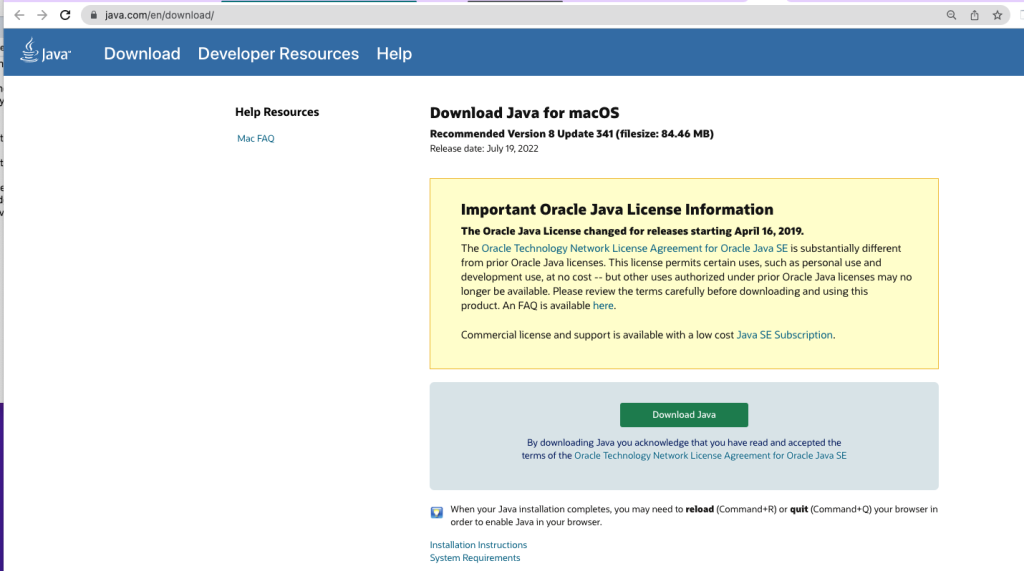This screenshot has width=1024, height=571.
Task: Open license agreement link below Download button
Action: (710, 455)
